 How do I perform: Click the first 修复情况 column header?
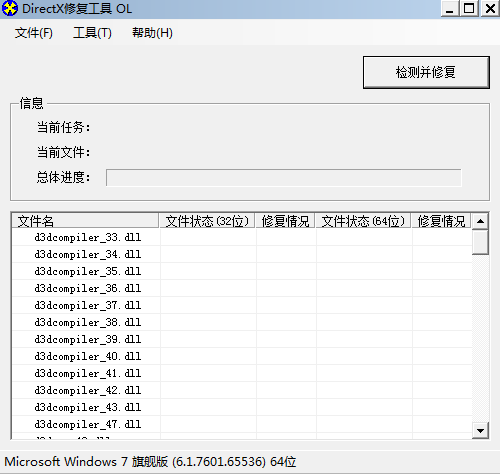285,221
